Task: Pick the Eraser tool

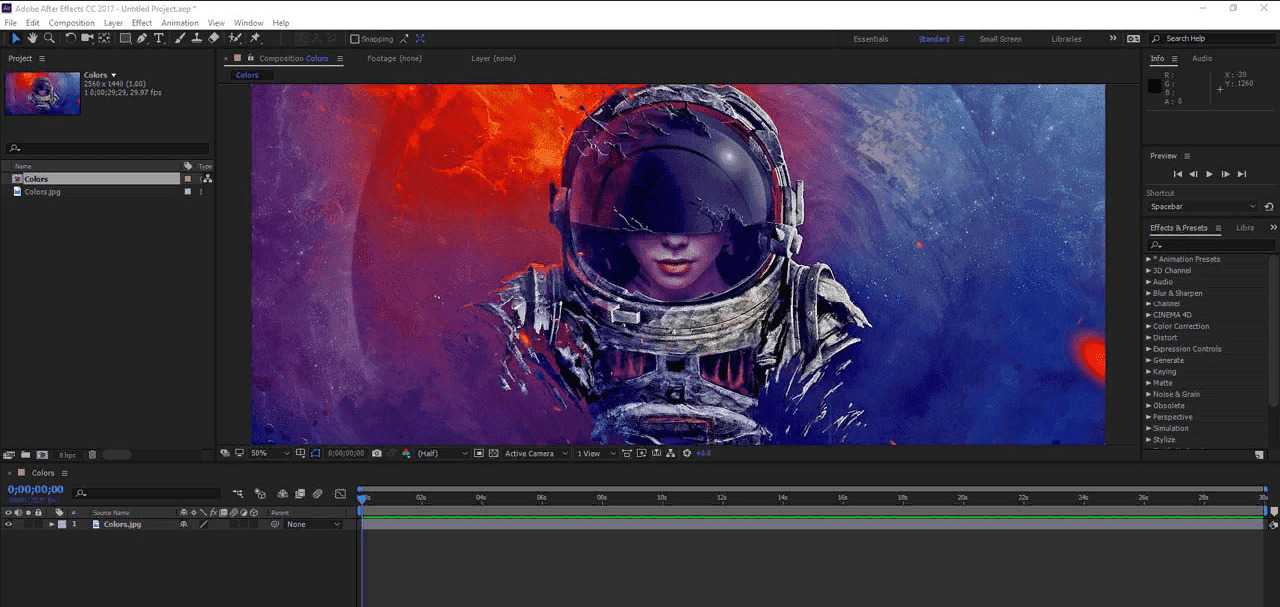Action: point(214,38)
